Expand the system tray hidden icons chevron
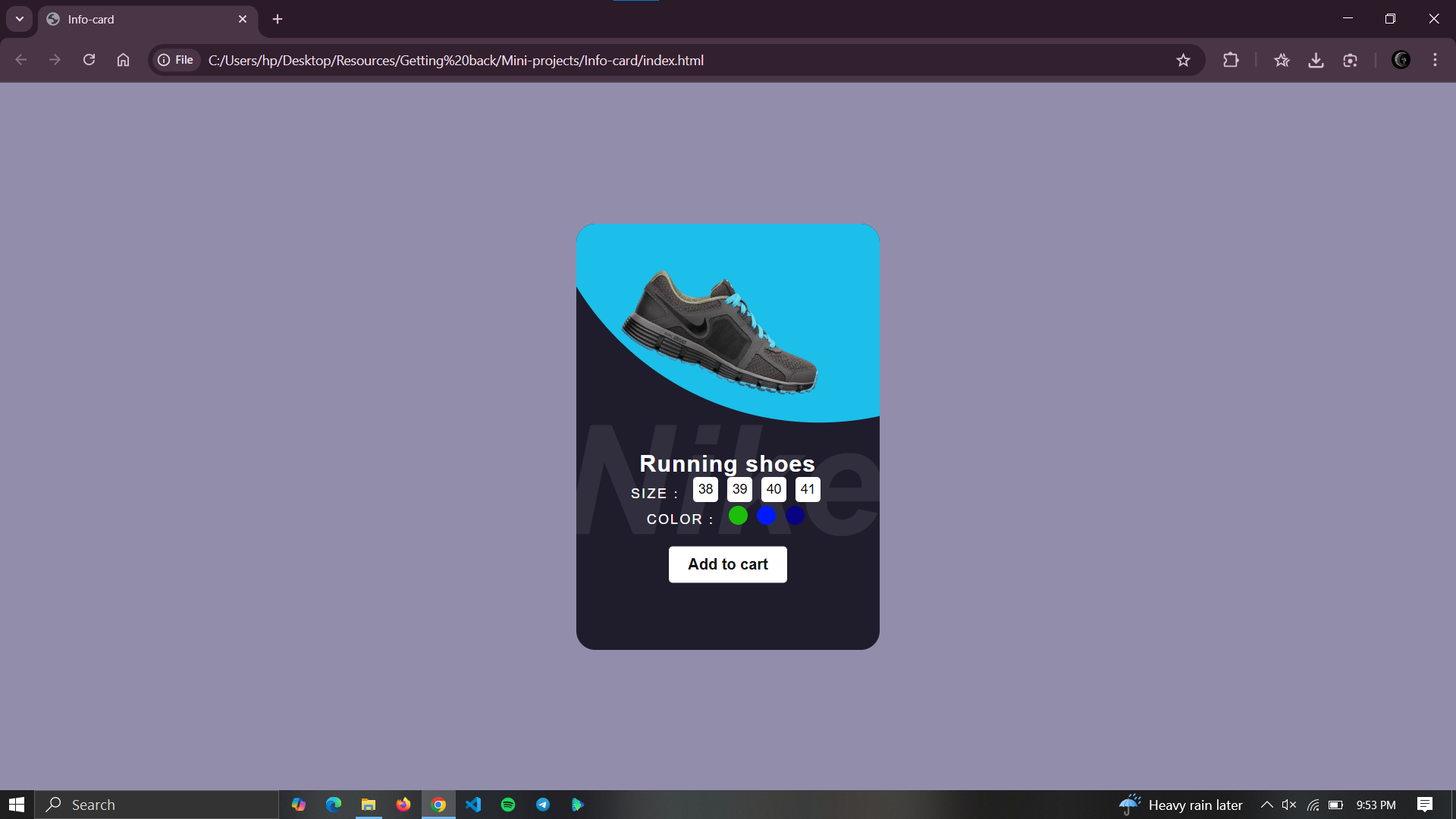Viewport: 1456px width, 819px height. [1266, 805]
